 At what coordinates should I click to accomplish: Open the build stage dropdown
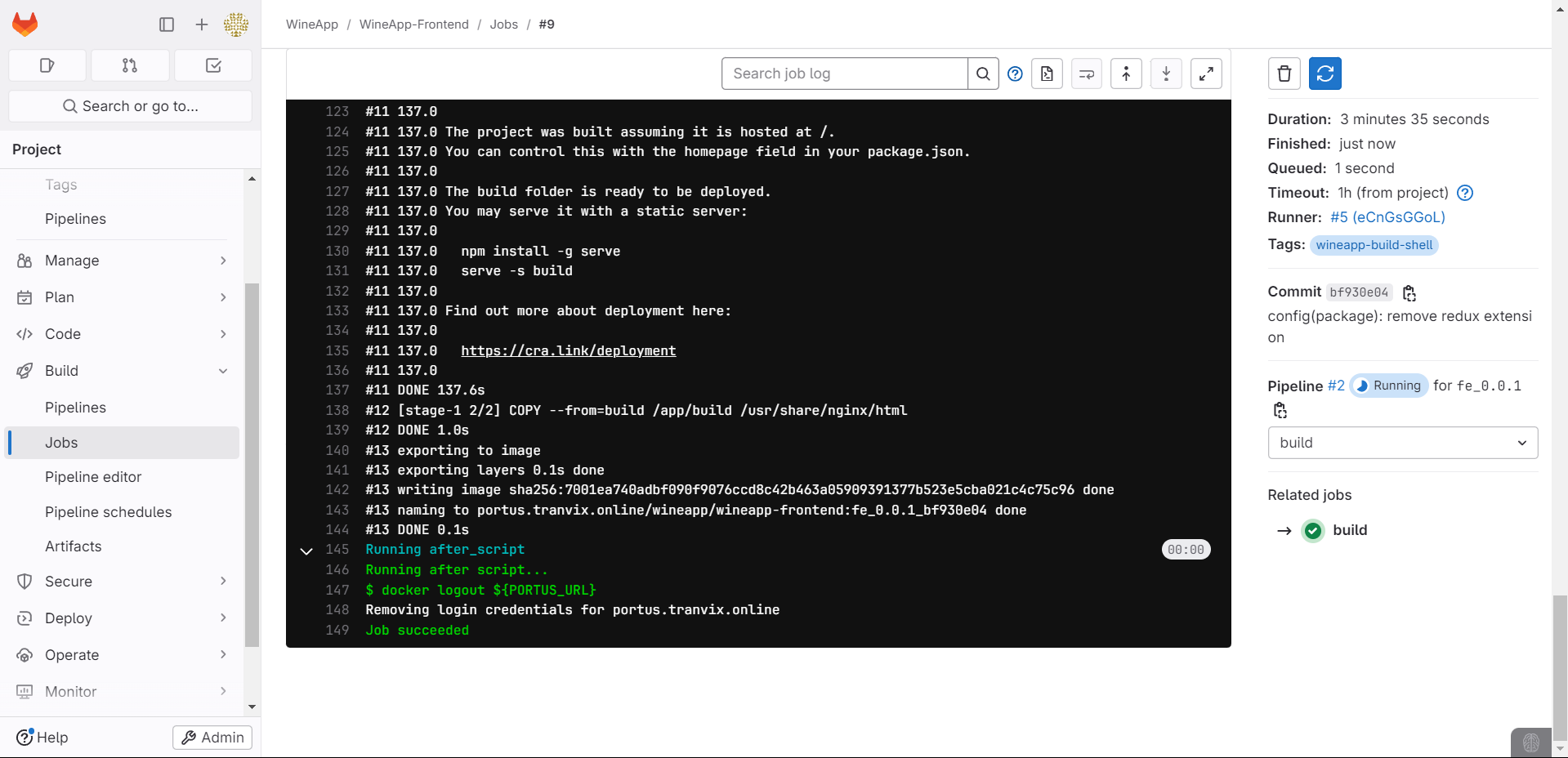coord(1402,443)
